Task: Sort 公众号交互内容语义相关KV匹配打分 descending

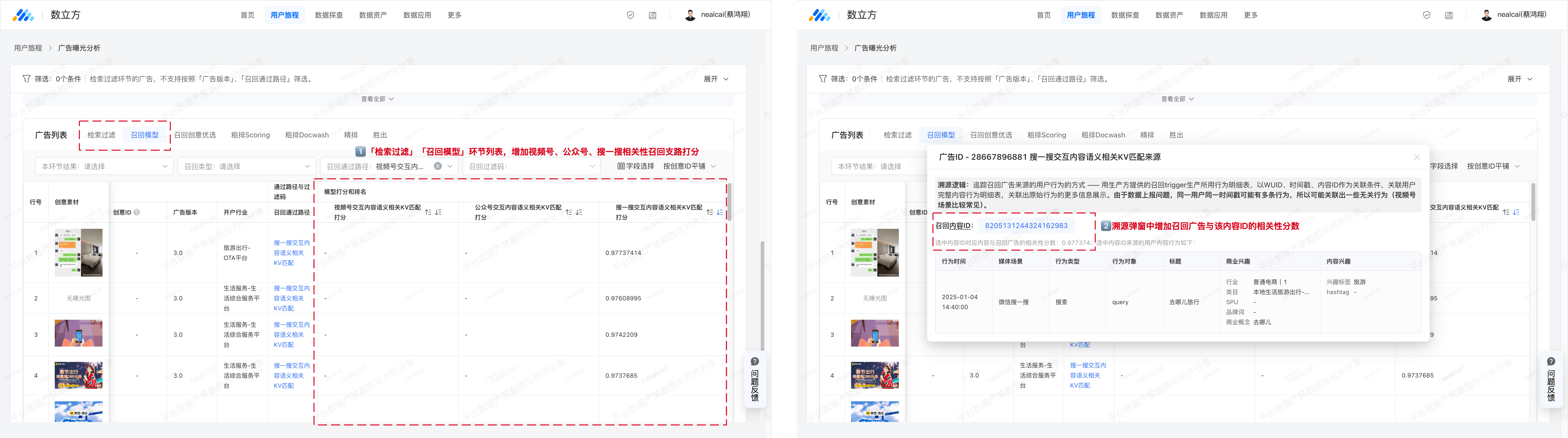Action: click(579, 212)
